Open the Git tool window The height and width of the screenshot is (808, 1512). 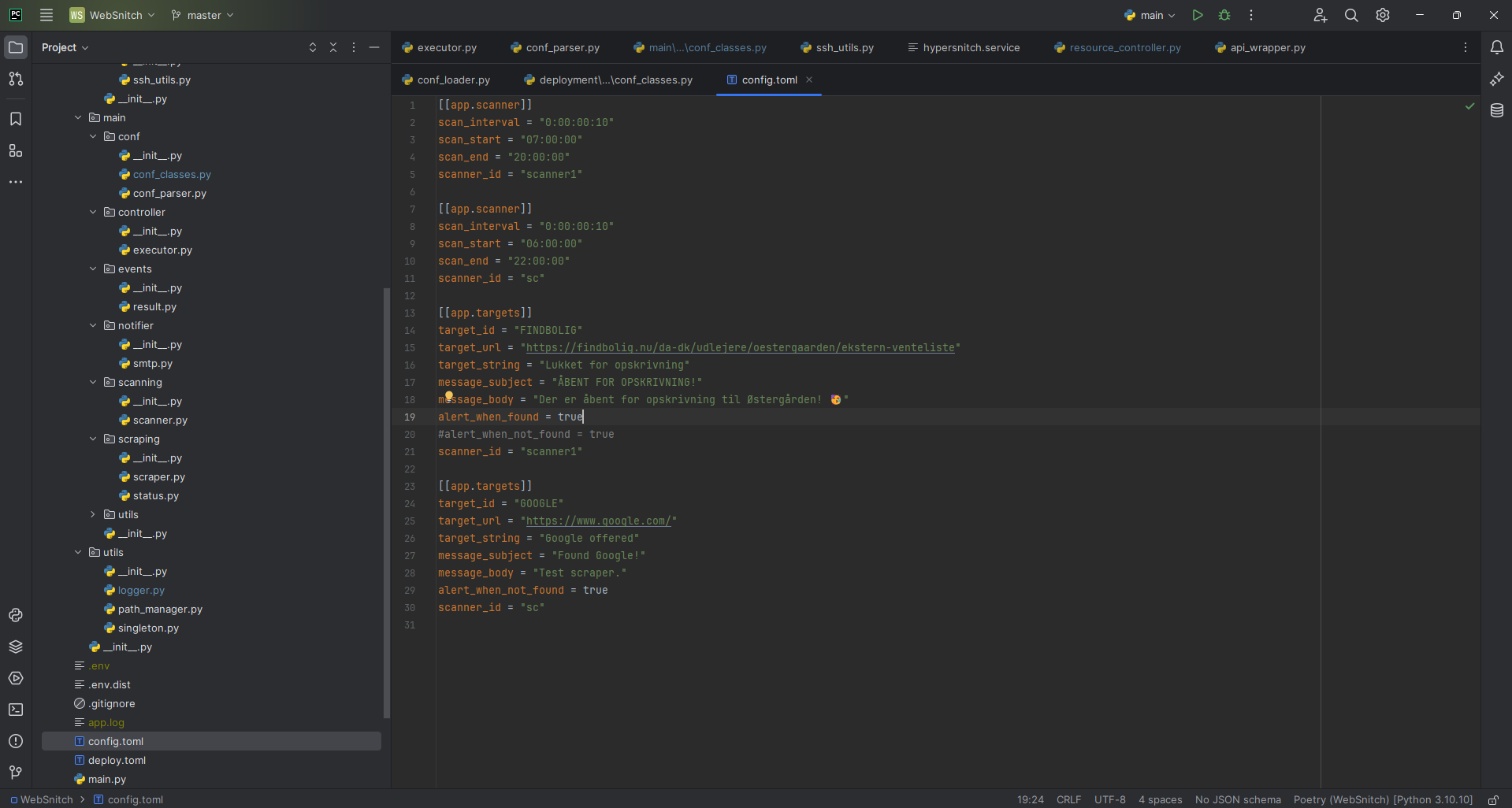16,773
